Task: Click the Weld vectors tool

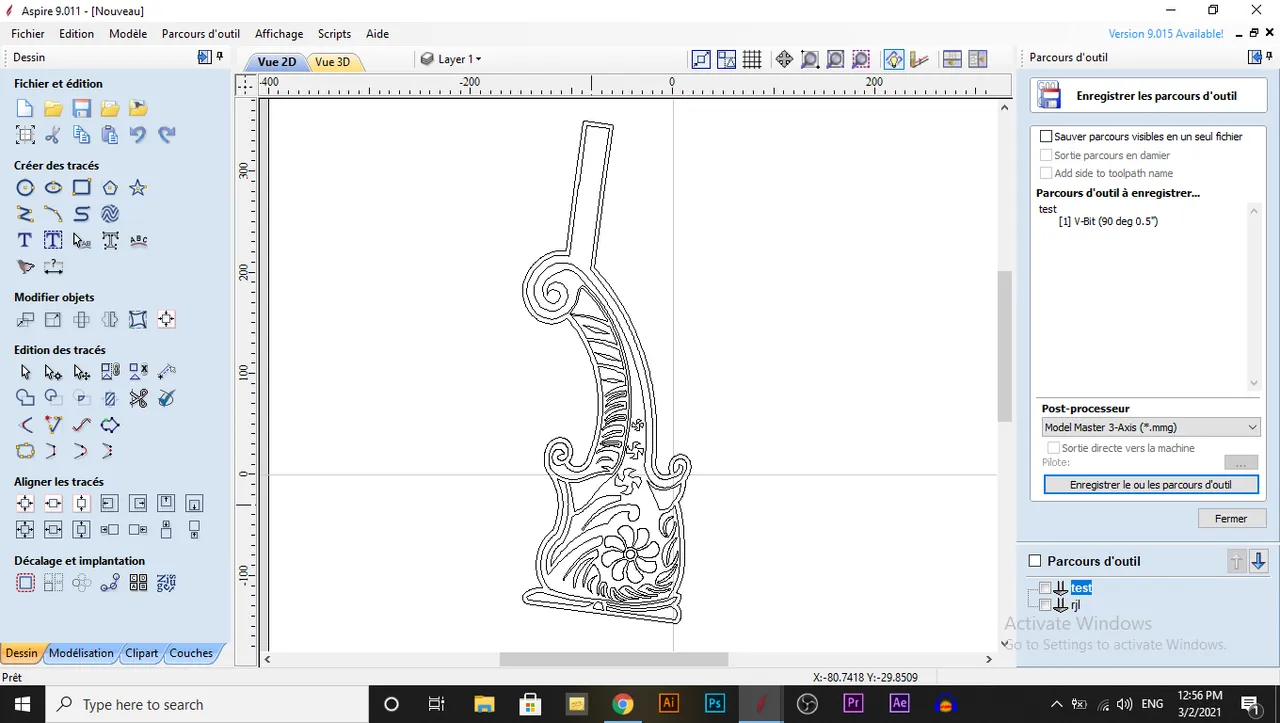Action: click(x=25, y=398)
